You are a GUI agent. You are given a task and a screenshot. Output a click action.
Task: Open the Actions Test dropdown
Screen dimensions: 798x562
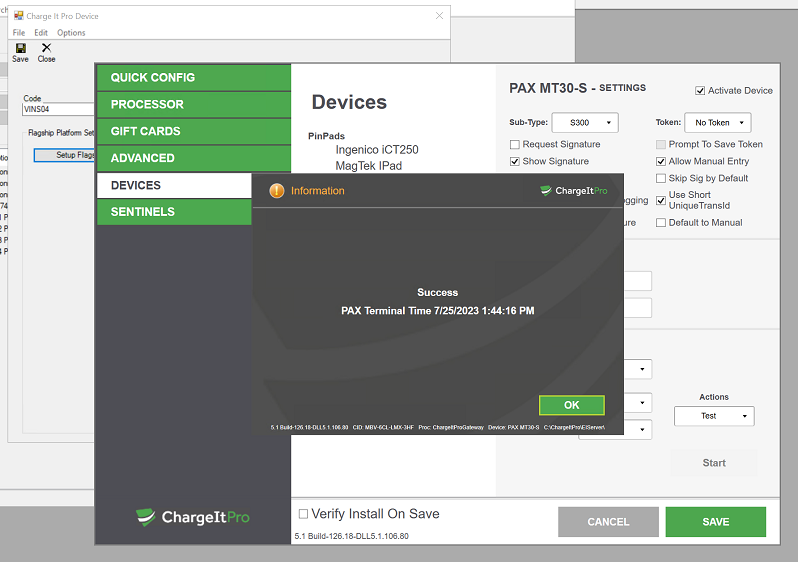[714, 416]
